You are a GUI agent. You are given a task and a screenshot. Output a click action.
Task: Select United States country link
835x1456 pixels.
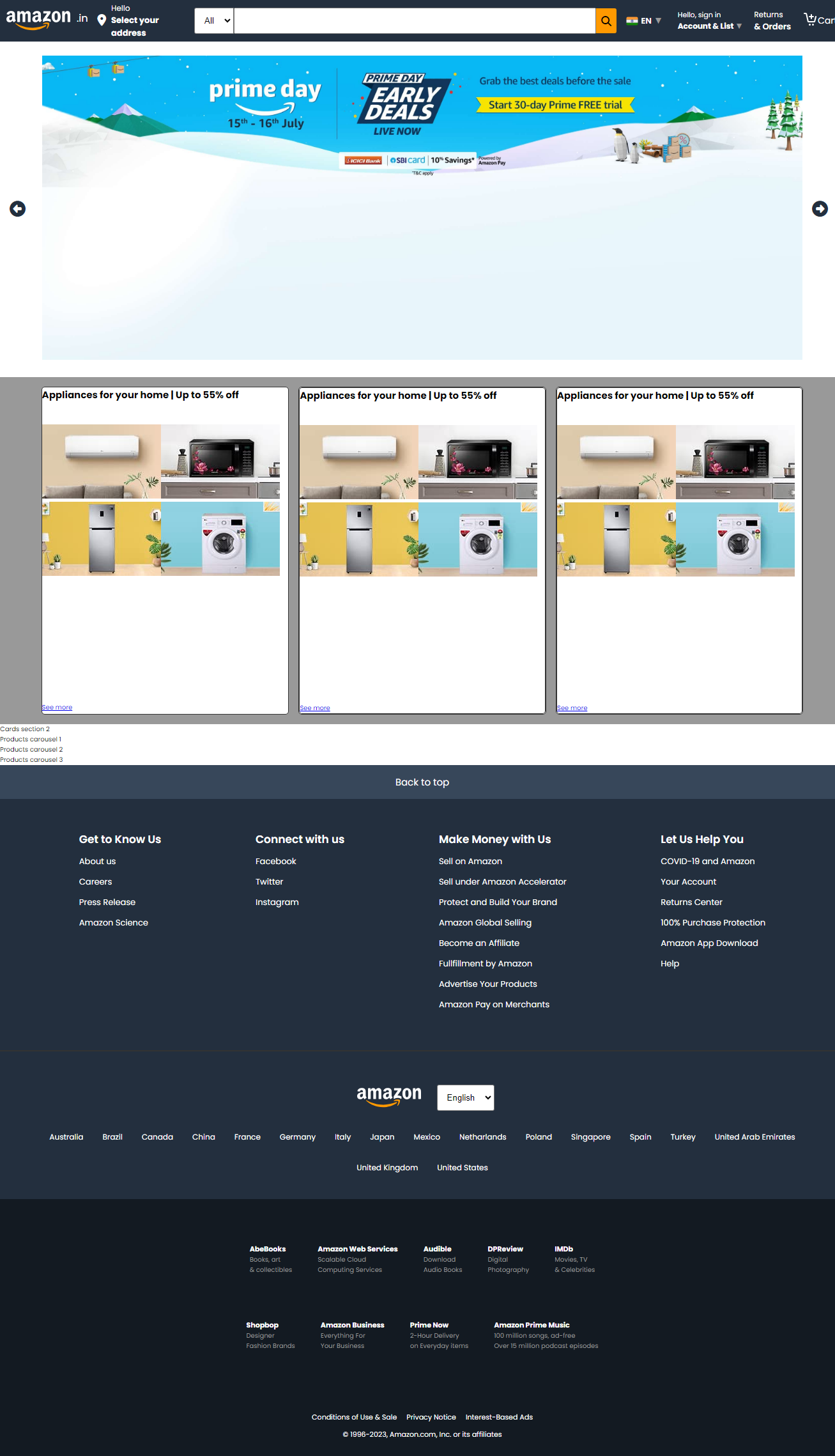(x=463, y=1168)
